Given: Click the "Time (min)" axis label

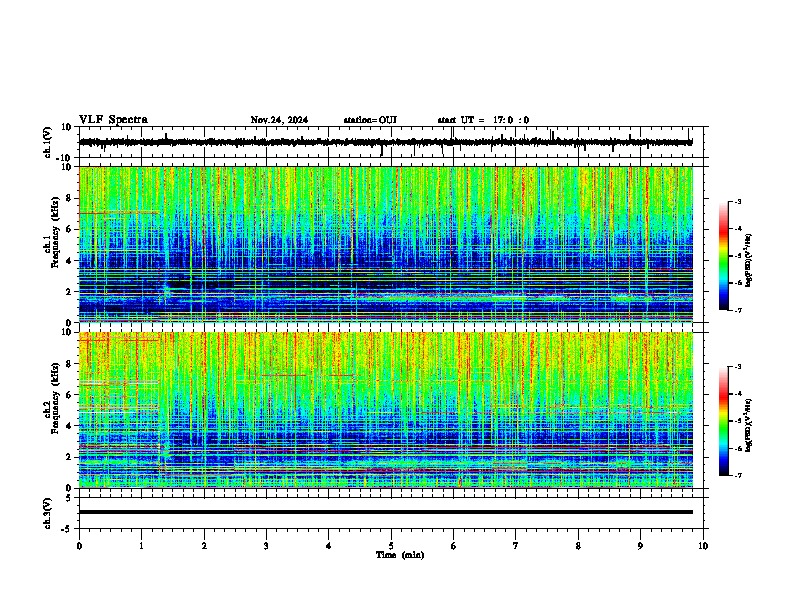Looking at the screenshot, I should pos(400,555).
